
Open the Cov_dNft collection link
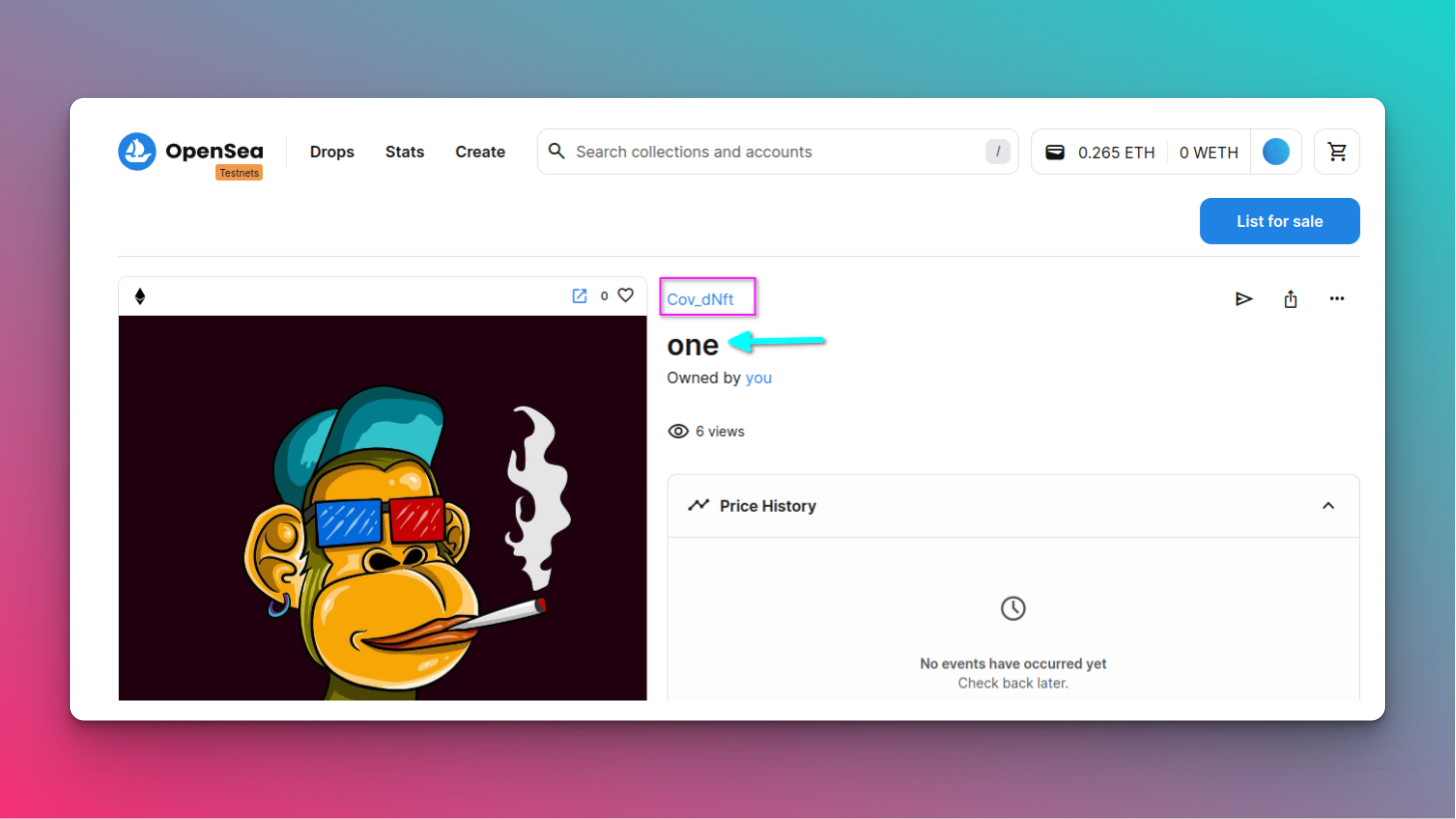[x=700, y=299]
